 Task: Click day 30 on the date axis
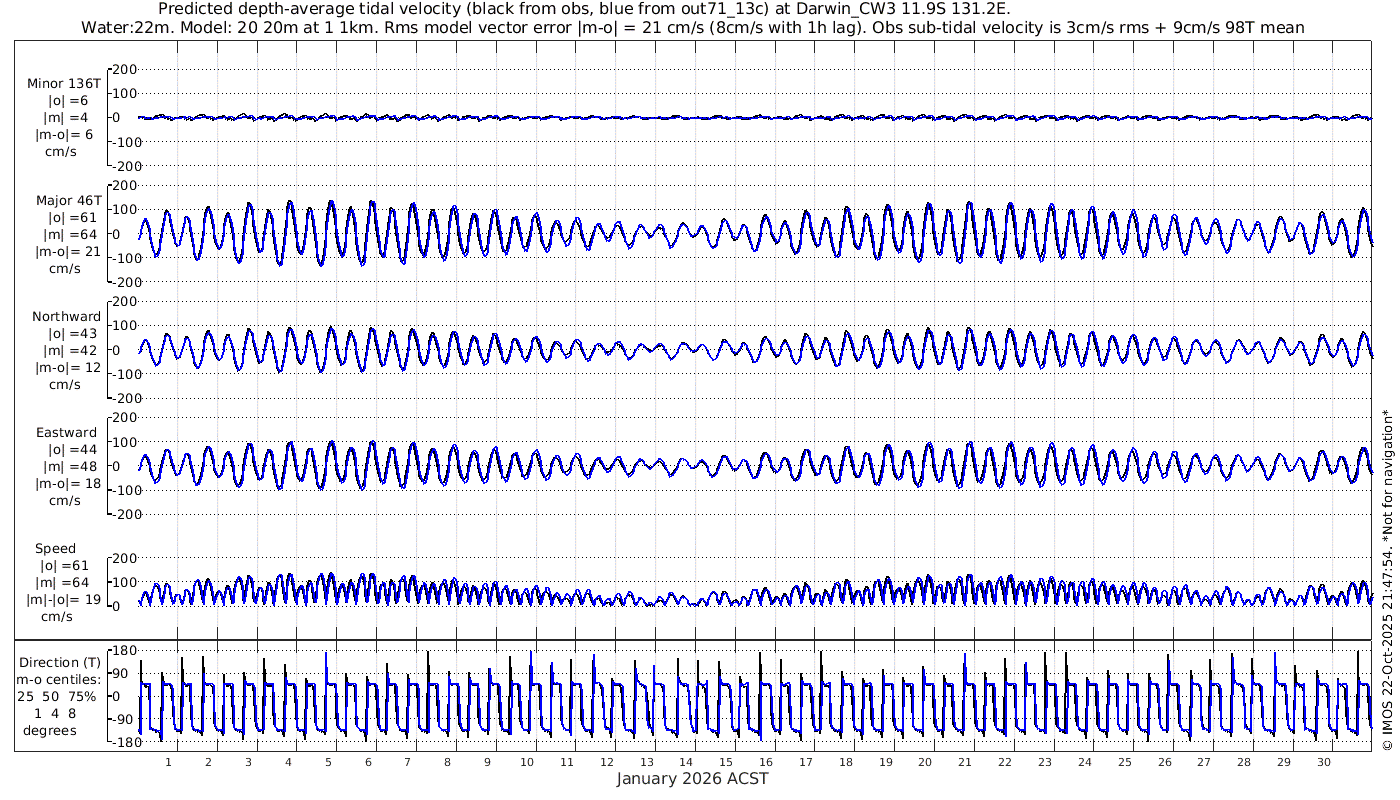(x=1324, y=762)
